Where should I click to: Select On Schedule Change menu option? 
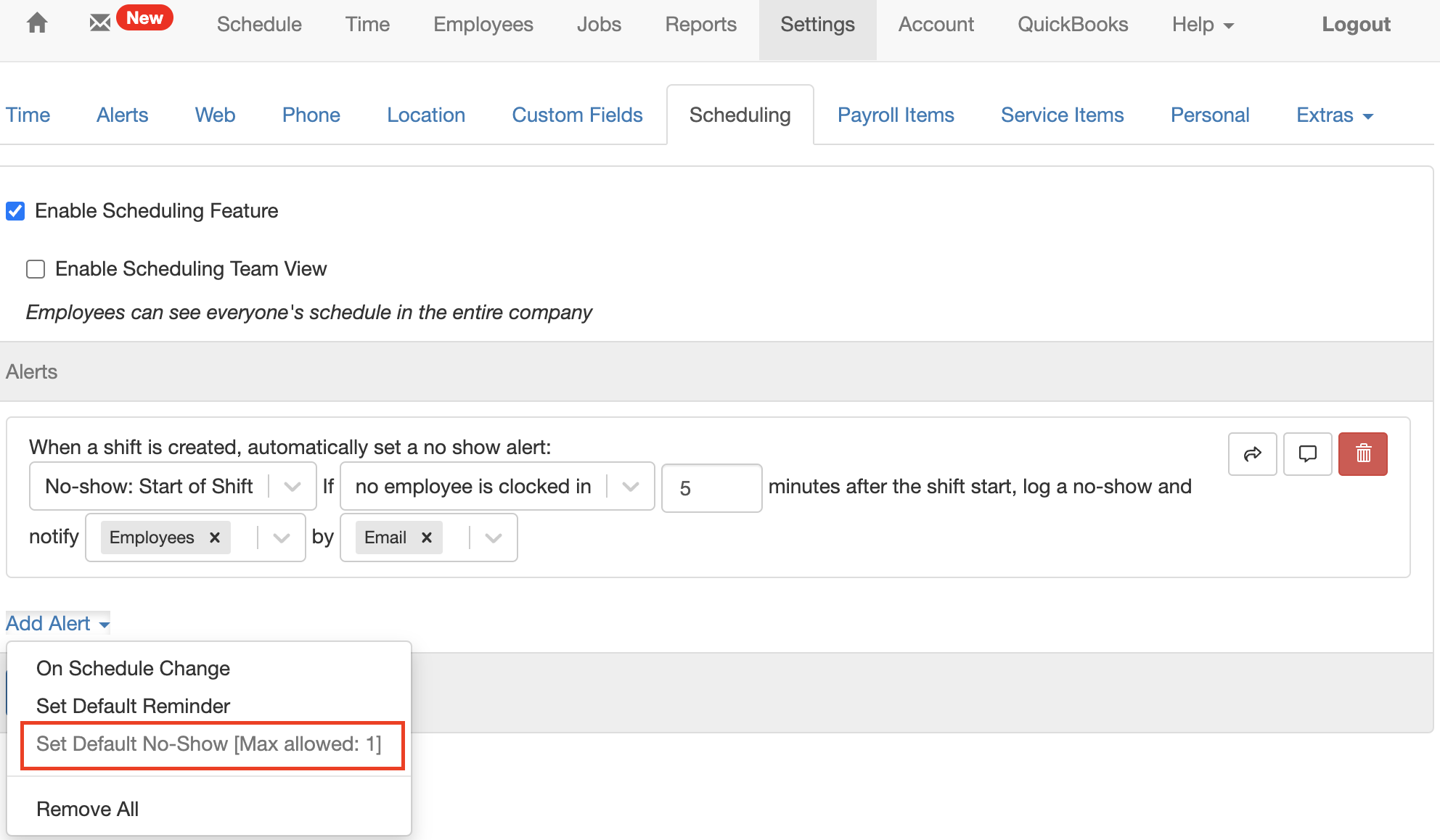point(133,668)
